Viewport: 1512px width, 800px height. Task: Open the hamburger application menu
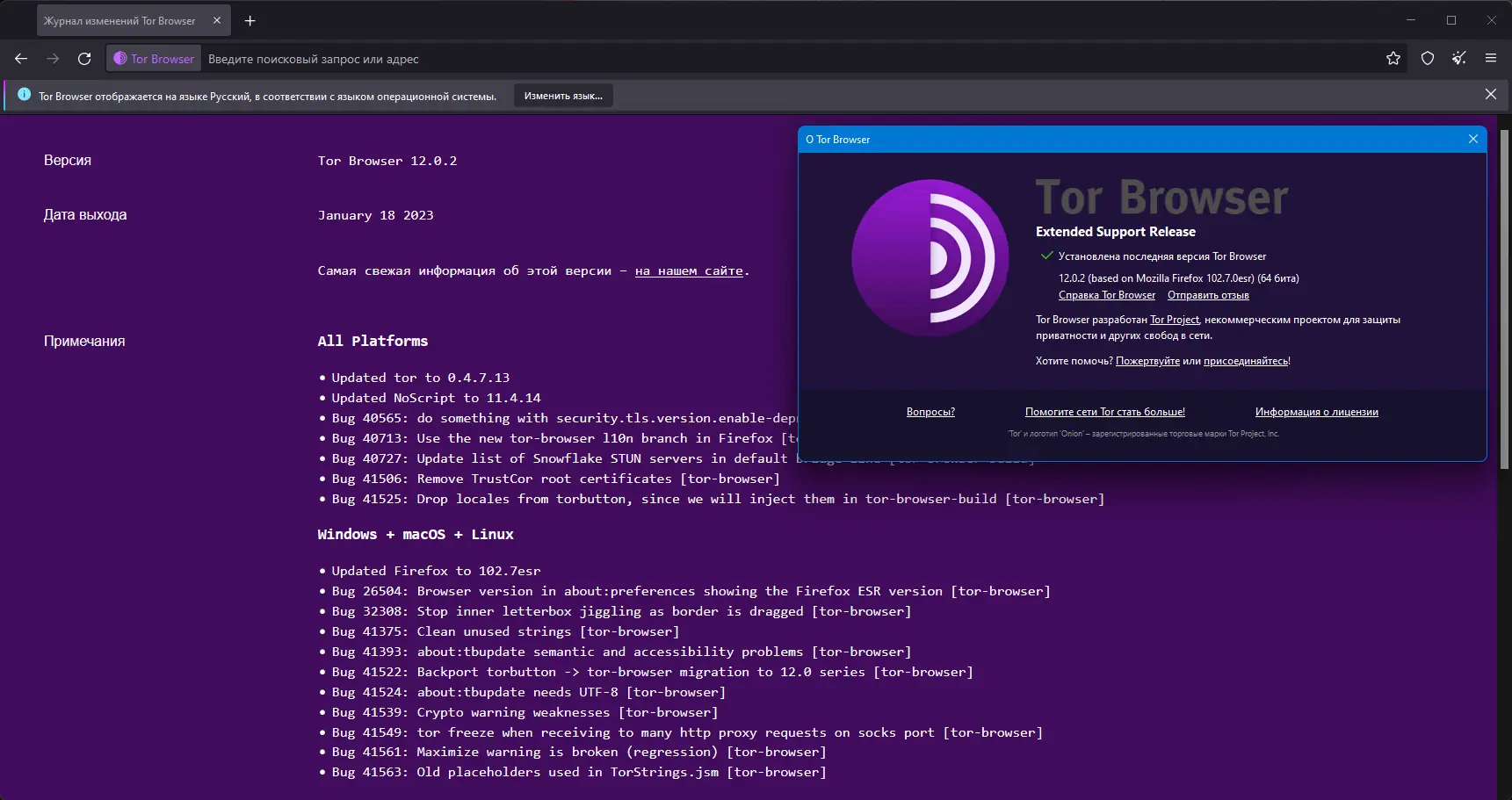(1491, 59)
